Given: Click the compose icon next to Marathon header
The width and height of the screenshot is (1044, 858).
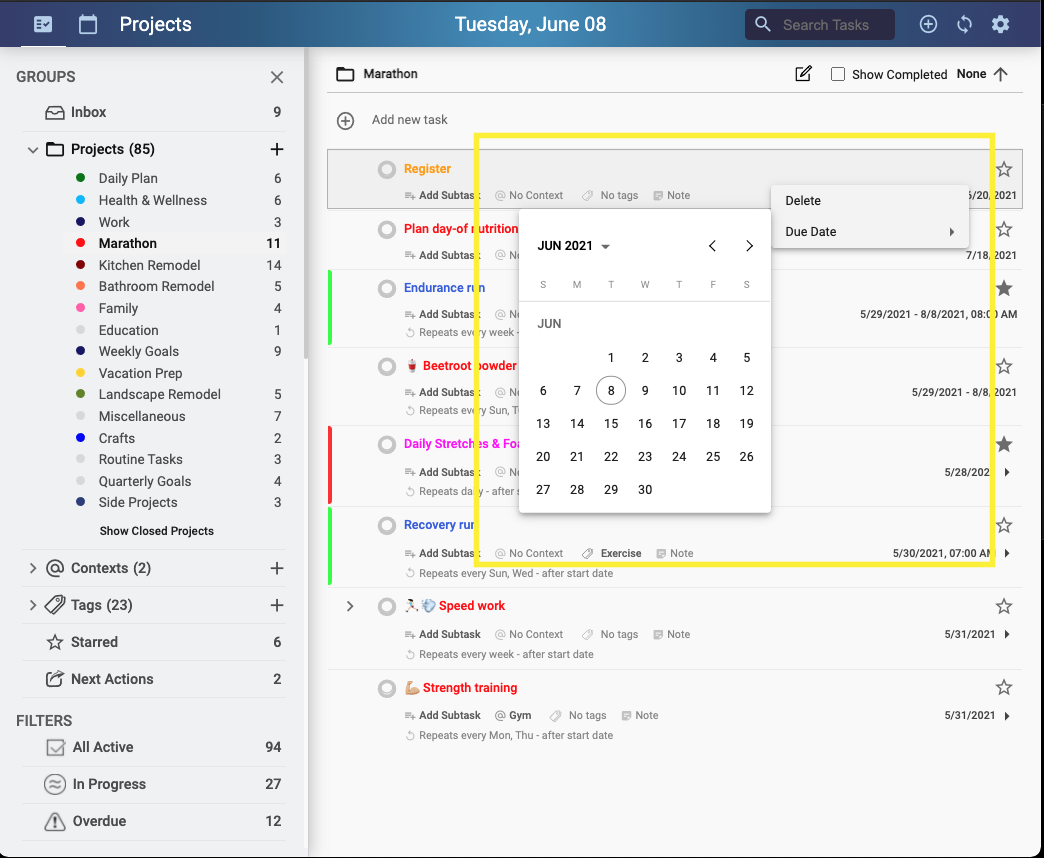Looking at the screenshot, I should tap(803, 74).
